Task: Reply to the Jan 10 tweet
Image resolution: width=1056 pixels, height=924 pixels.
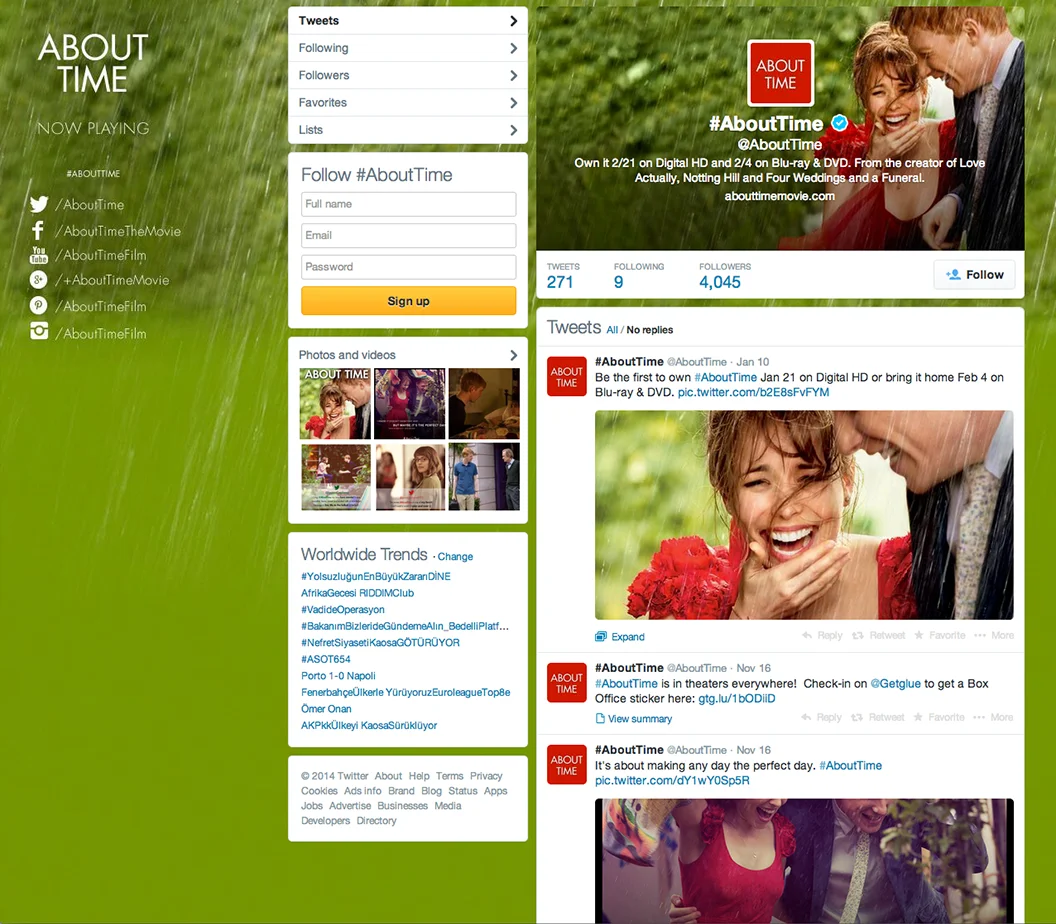Action: (x=822, y=635)
